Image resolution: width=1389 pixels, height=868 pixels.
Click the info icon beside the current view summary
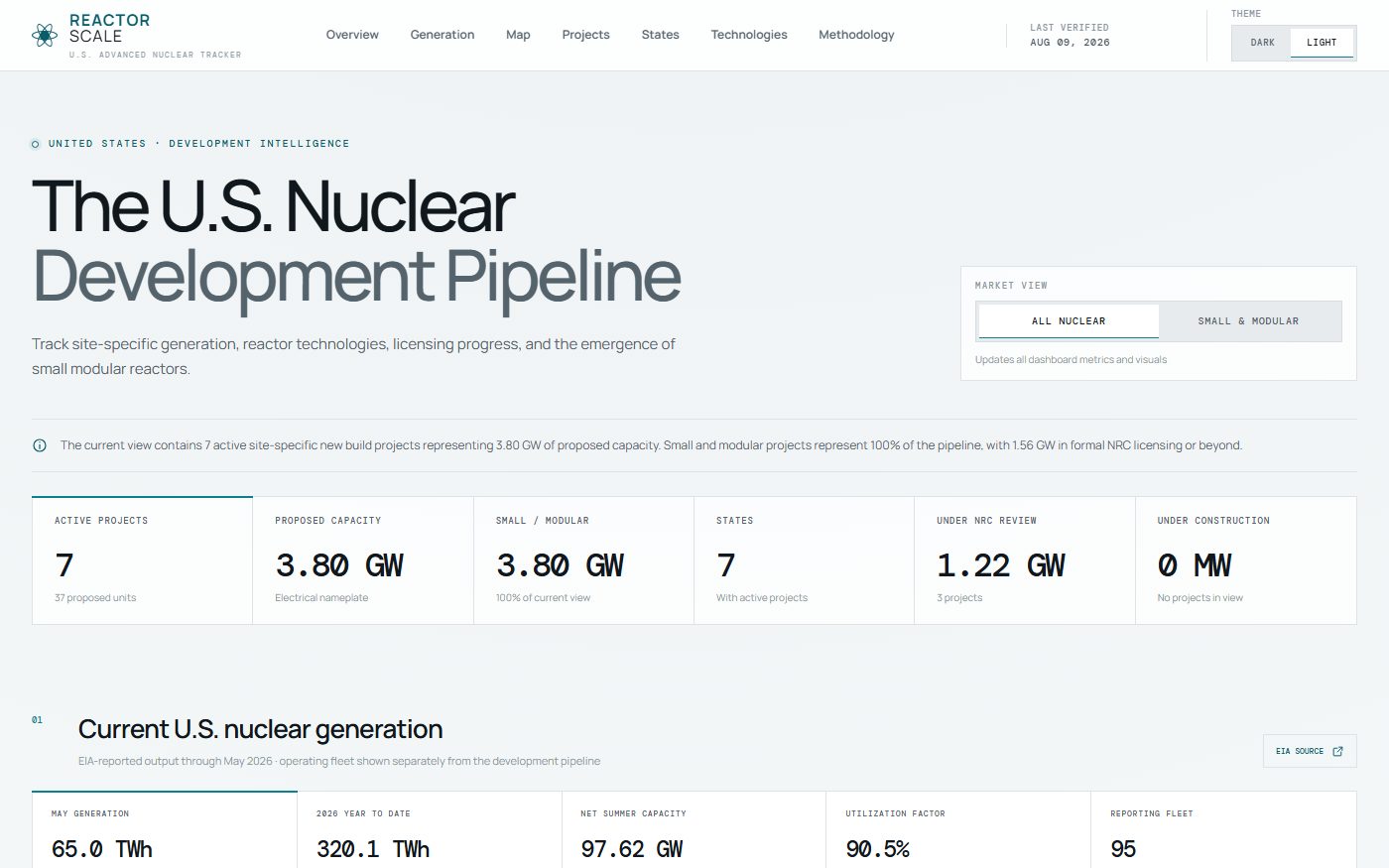pos(40,445)
